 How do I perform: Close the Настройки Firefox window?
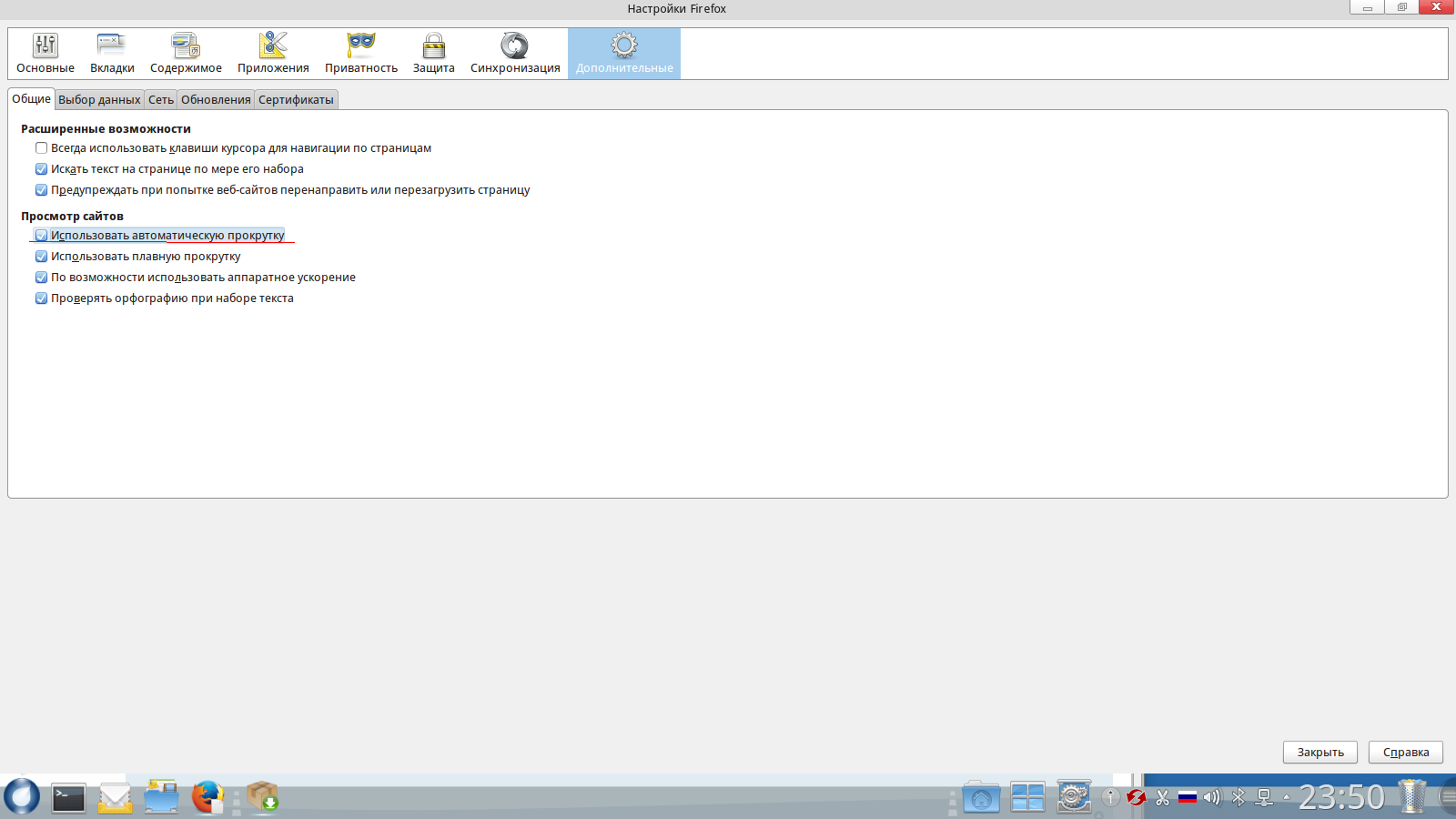click(1436, 7)
